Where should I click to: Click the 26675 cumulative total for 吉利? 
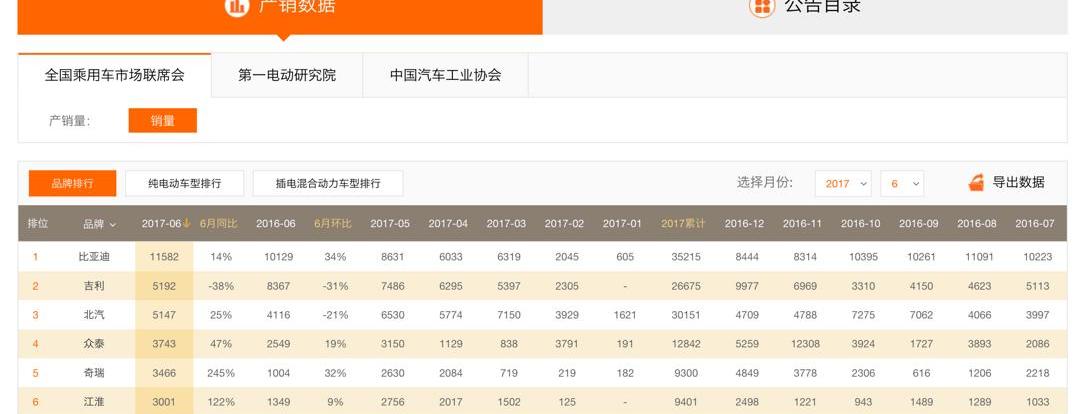pyautogui.click(x=686, y=286)
